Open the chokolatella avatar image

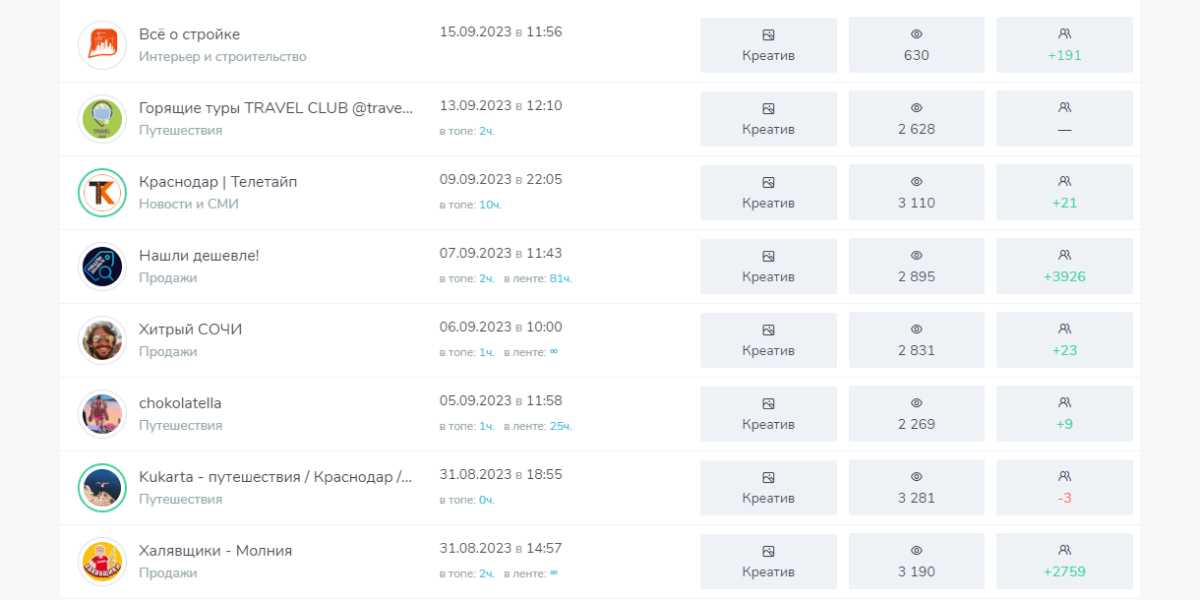(102, 414)
